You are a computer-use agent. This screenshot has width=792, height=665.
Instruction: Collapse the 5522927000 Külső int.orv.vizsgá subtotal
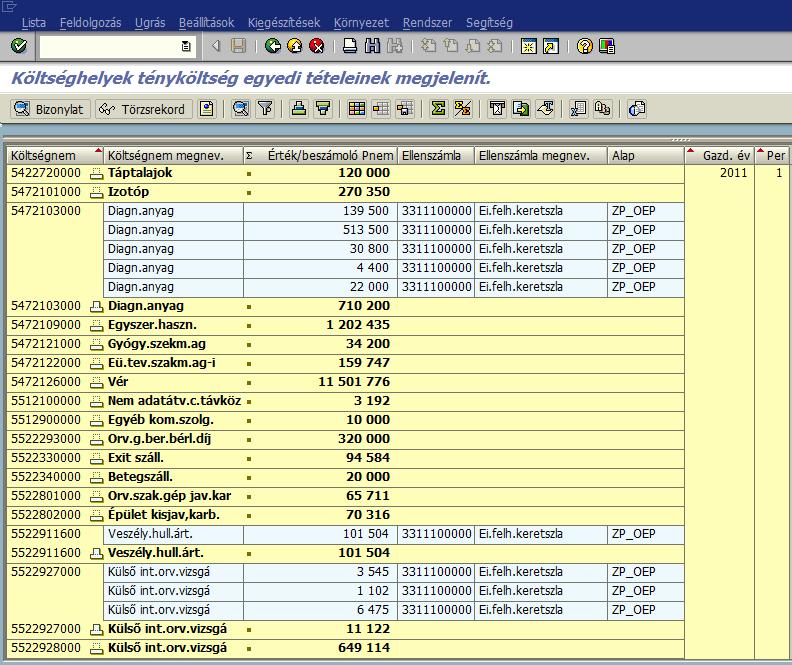(96, 630)
